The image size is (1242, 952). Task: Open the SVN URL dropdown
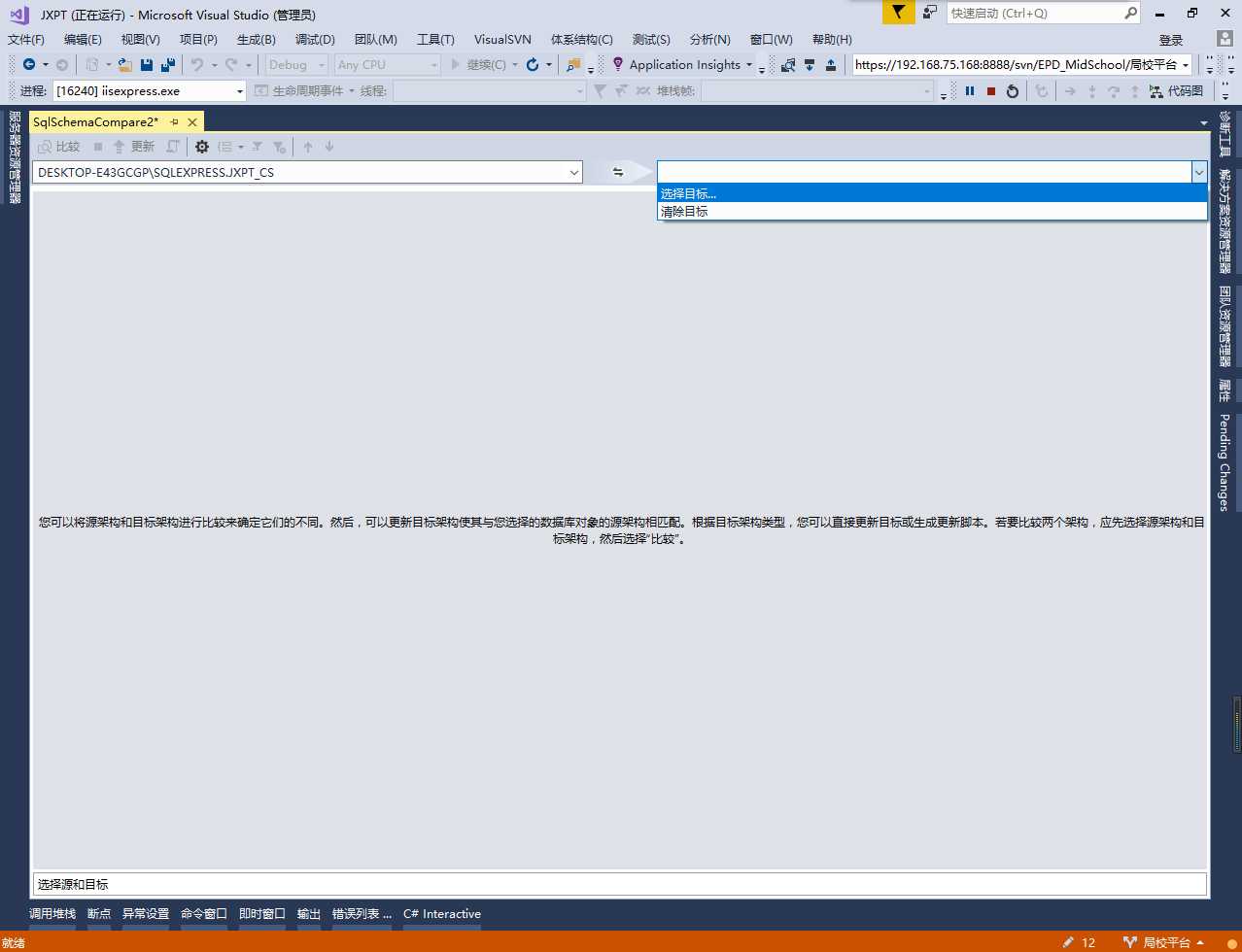[1186, 65]
